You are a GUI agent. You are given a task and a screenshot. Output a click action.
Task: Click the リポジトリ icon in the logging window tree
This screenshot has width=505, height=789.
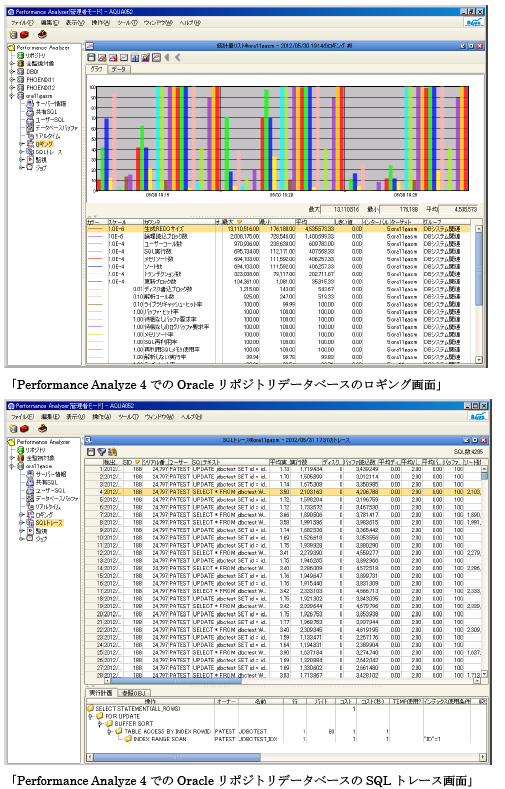[21, 55]
